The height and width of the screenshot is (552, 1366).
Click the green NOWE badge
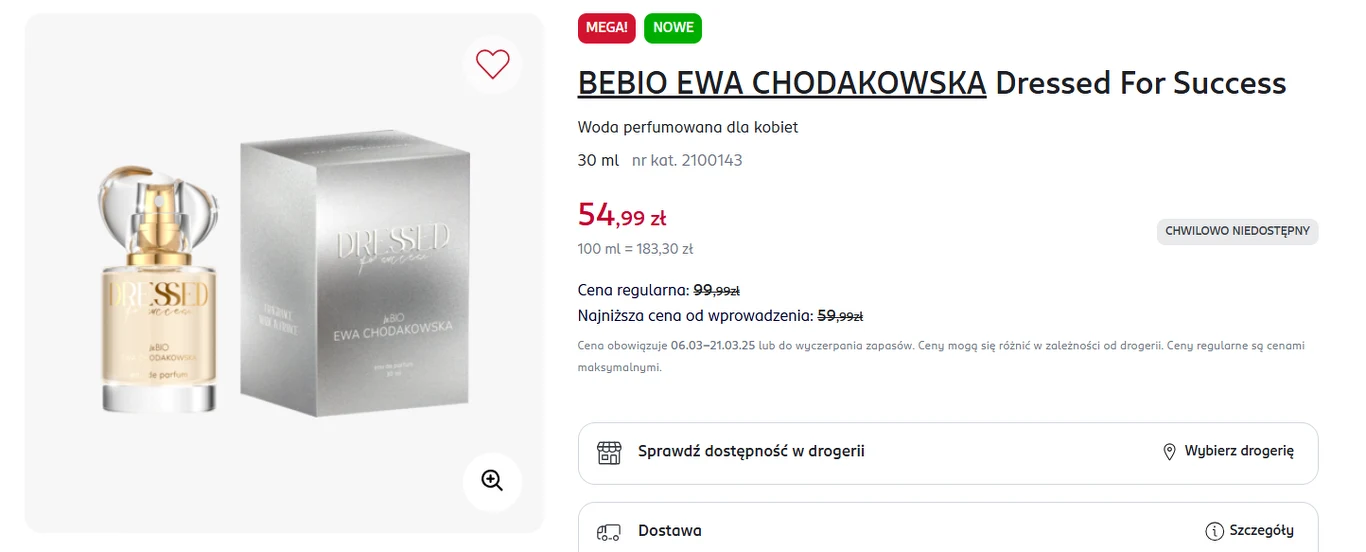[673, 28]
